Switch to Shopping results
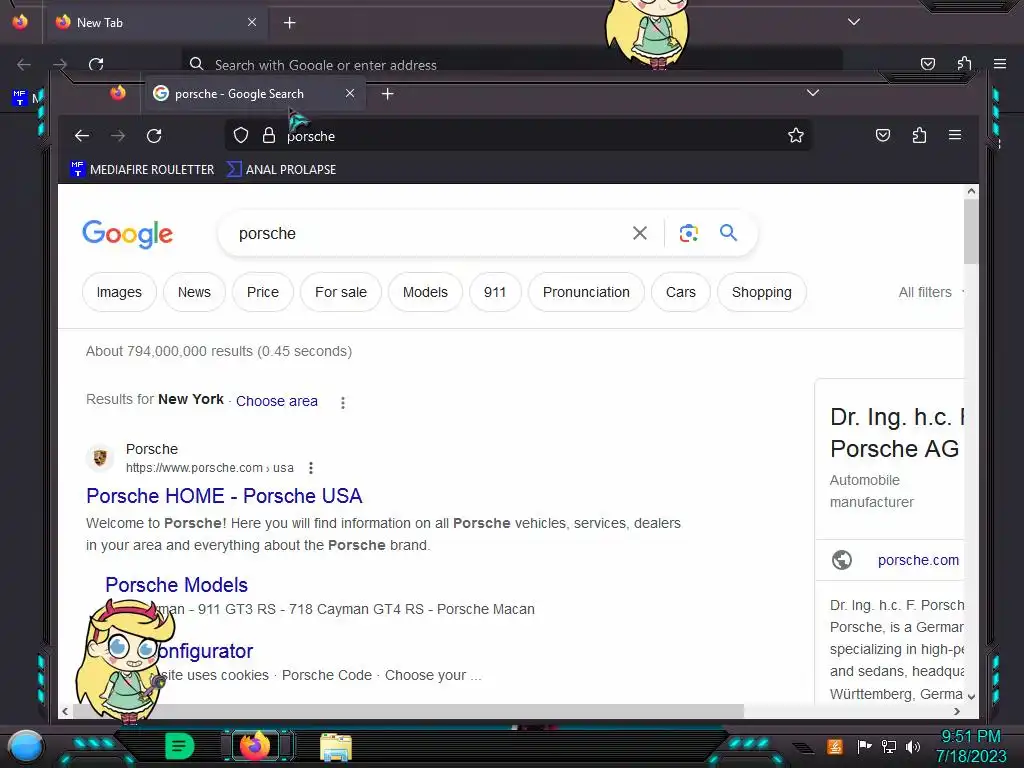 [x=761, y=292]
